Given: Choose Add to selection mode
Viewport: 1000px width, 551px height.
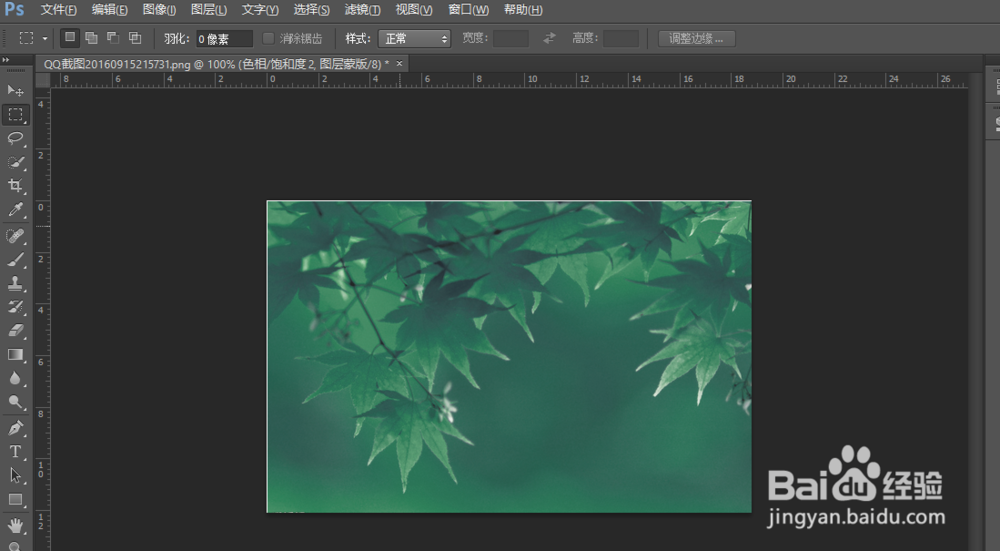Looking at the screenshot, I should (x=92, y=38).
